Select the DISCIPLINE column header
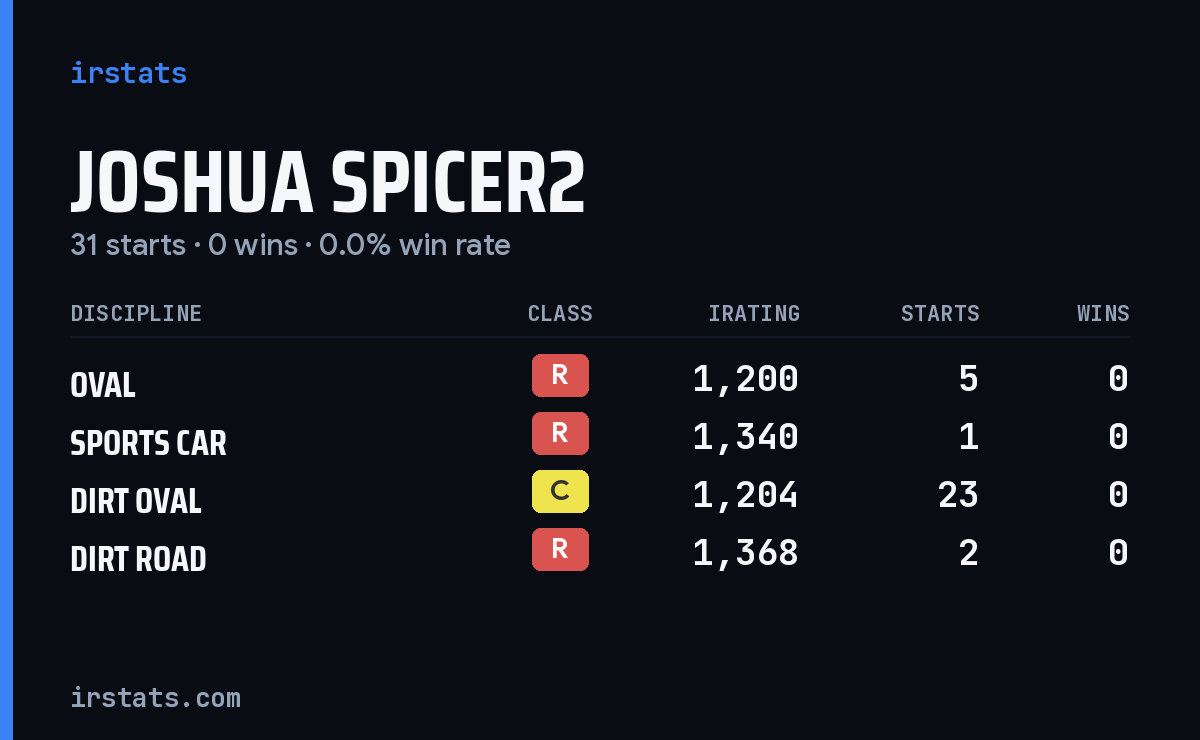 point(136,313)
